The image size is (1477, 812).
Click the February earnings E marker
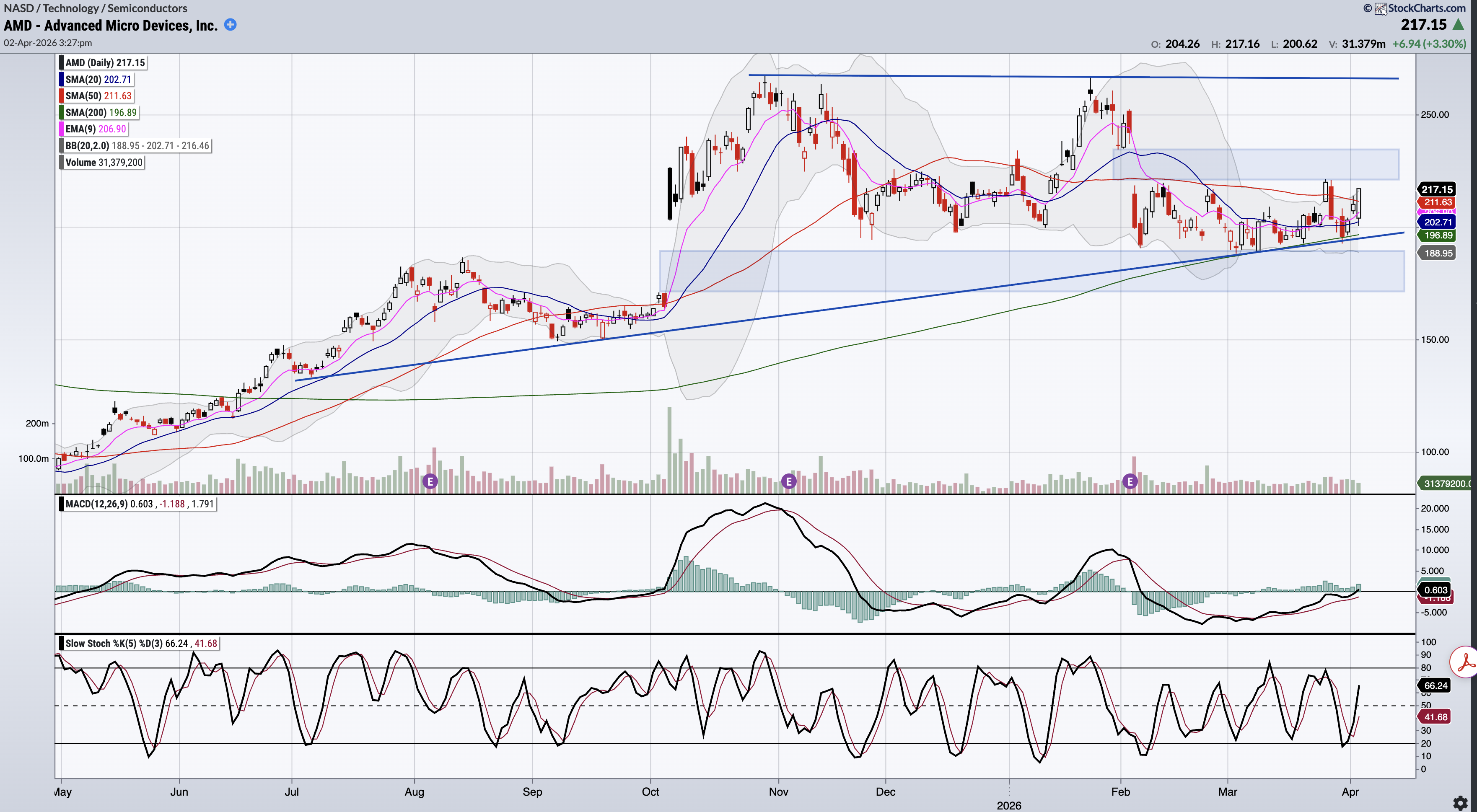pos(1130,481)
